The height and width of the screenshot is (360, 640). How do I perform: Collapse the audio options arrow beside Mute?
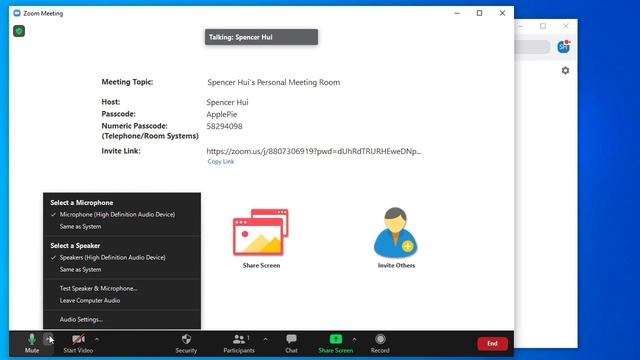(x=49, y=339)
